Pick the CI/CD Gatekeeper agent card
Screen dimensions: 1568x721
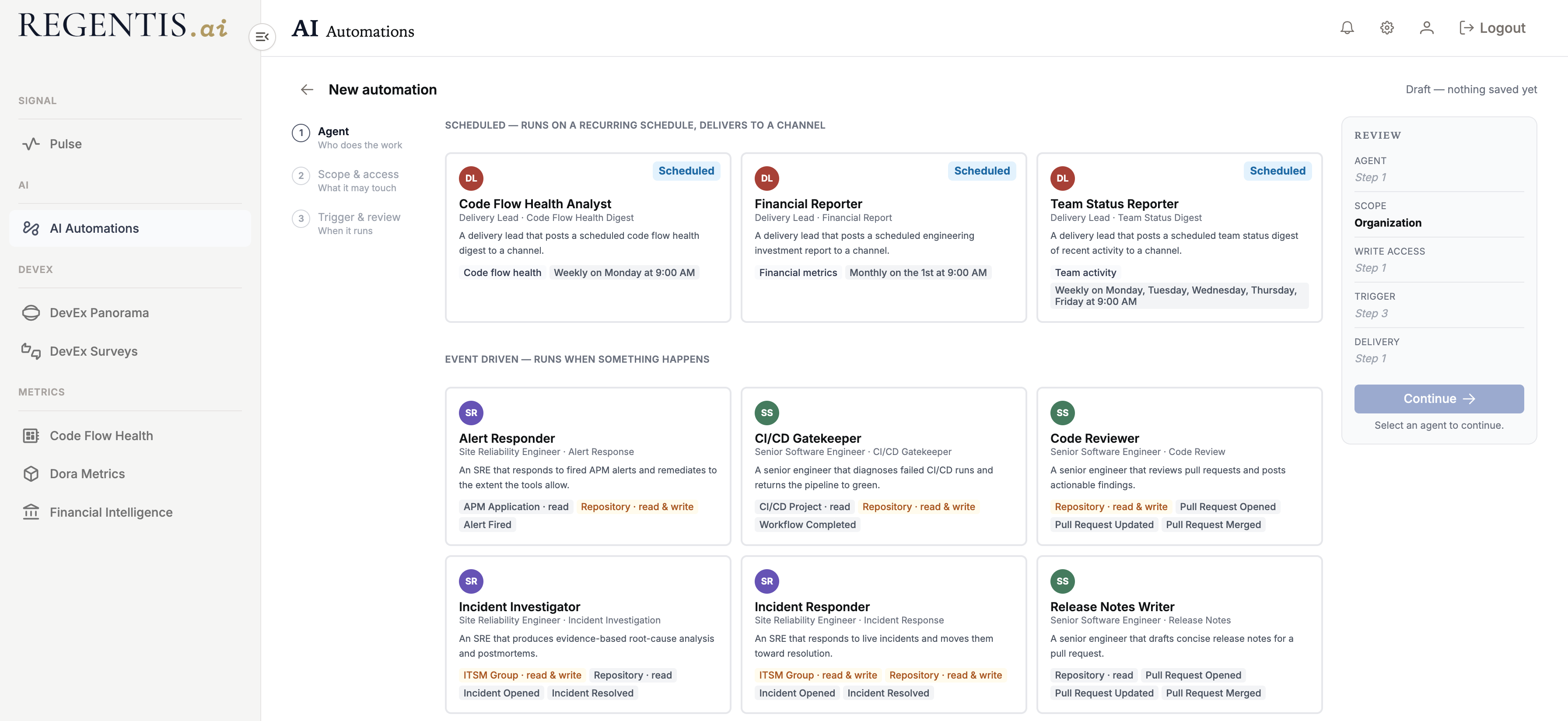(884, 466)
